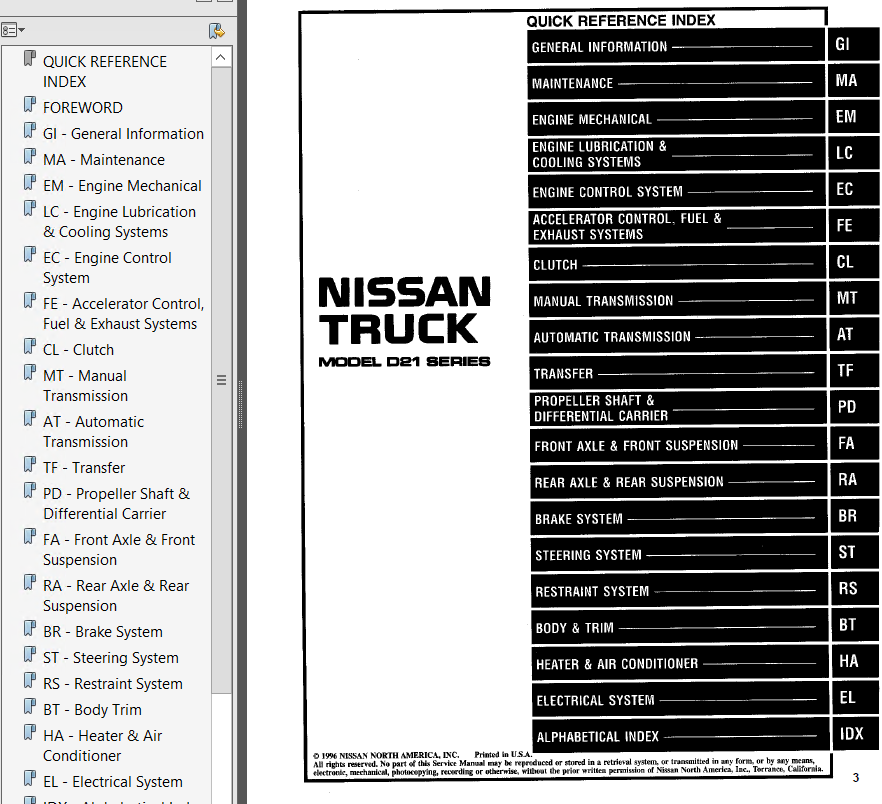Open the bookmarks panel Options menu

pyautogui.click(x=12, y=30)
